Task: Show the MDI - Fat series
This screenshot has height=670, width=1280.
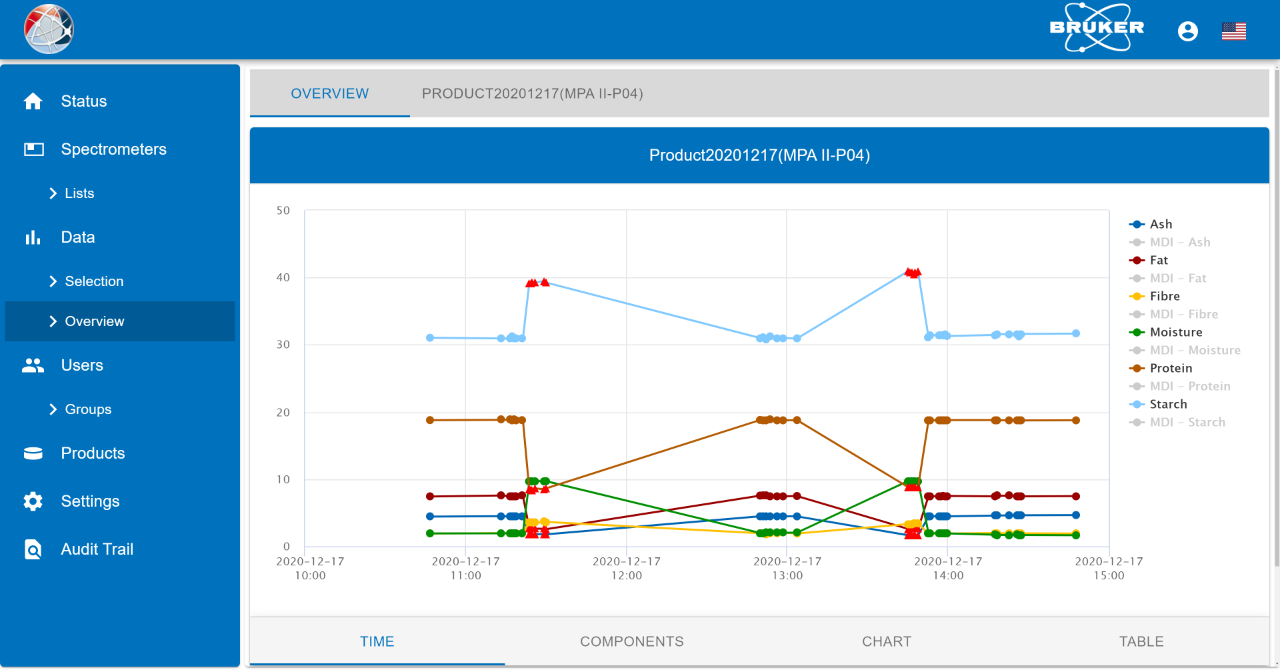Action: 1177,278
